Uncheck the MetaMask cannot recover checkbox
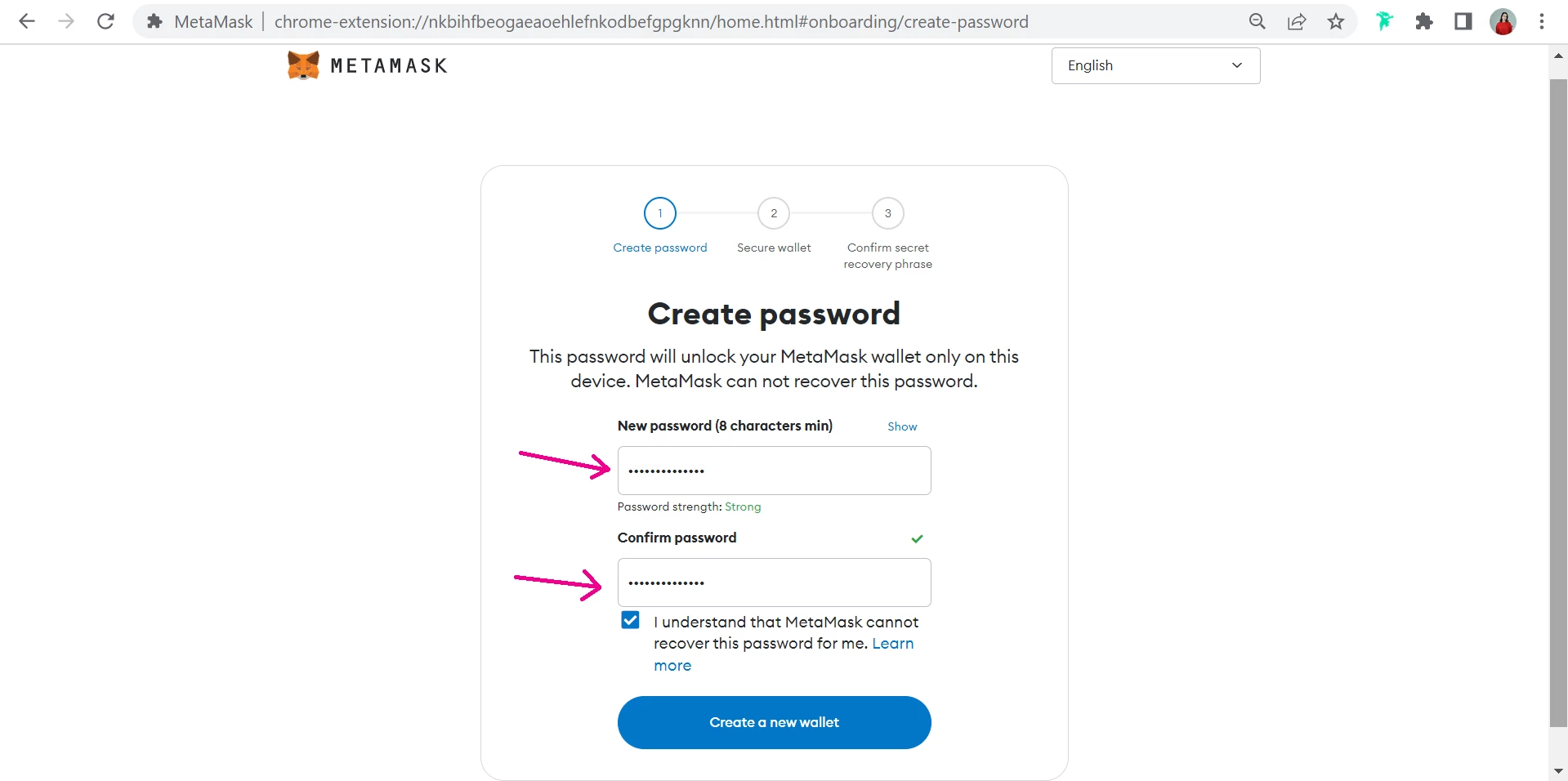Screen dimensions: 1568x781 [630, 620]
